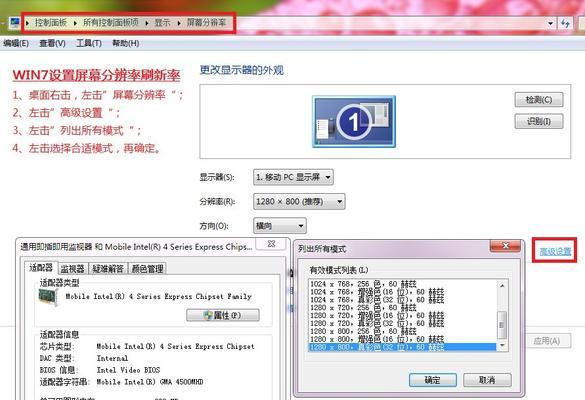Click the 属性(P) properties button with shield
The image size is (585, 400).
223,315
